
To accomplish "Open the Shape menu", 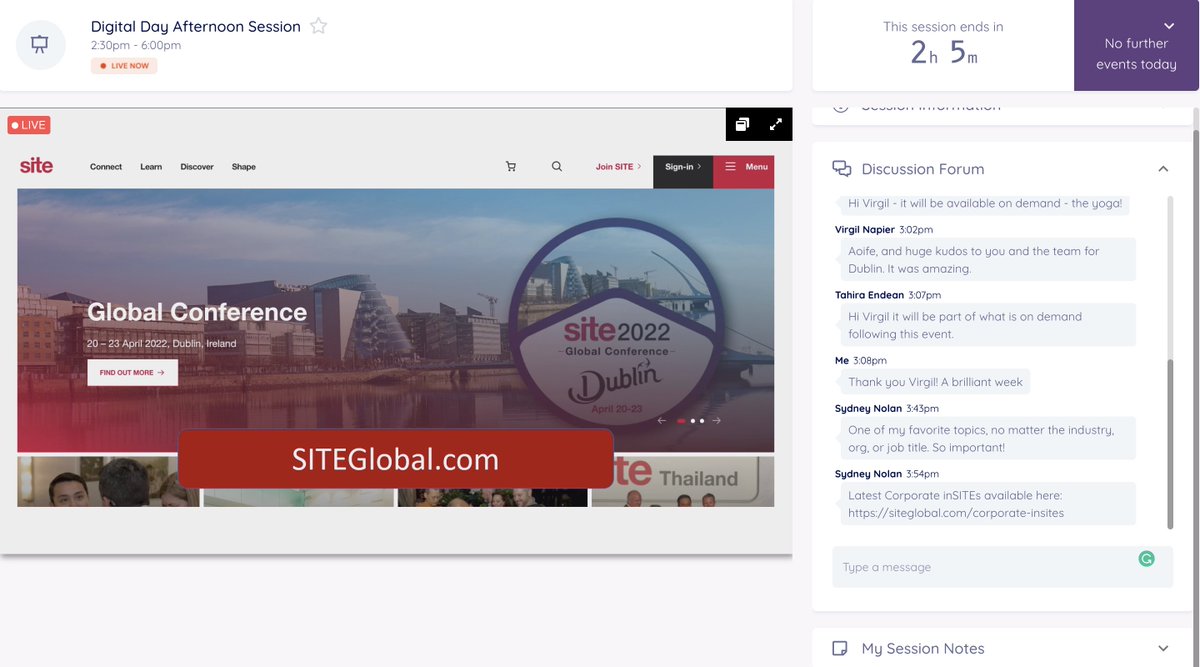I will pos(244,167).
